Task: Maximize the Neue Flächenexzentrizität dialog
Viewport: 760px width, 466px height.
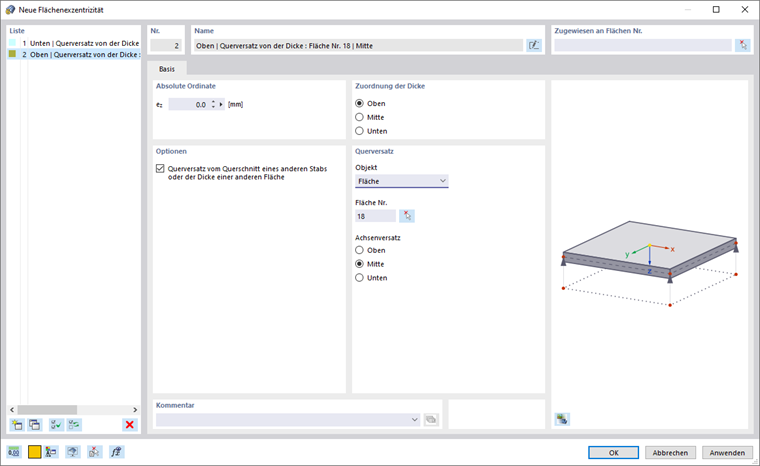Action: [x=716, y=10]
